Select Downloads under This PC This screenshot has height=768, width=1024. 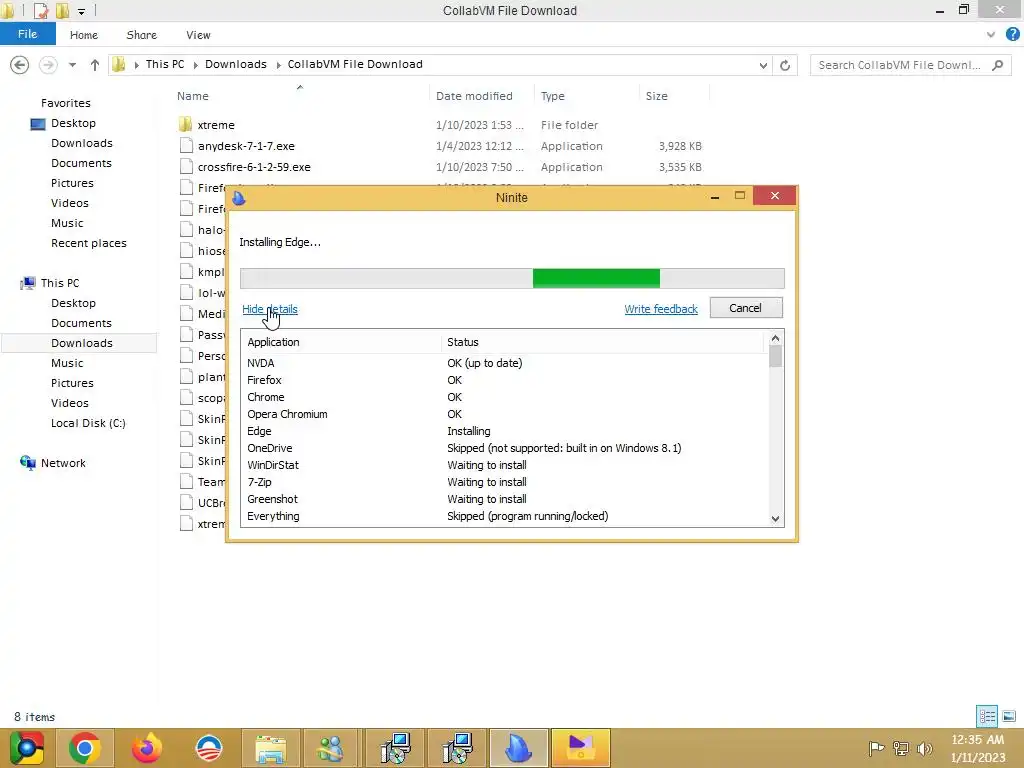pos(82,343)
